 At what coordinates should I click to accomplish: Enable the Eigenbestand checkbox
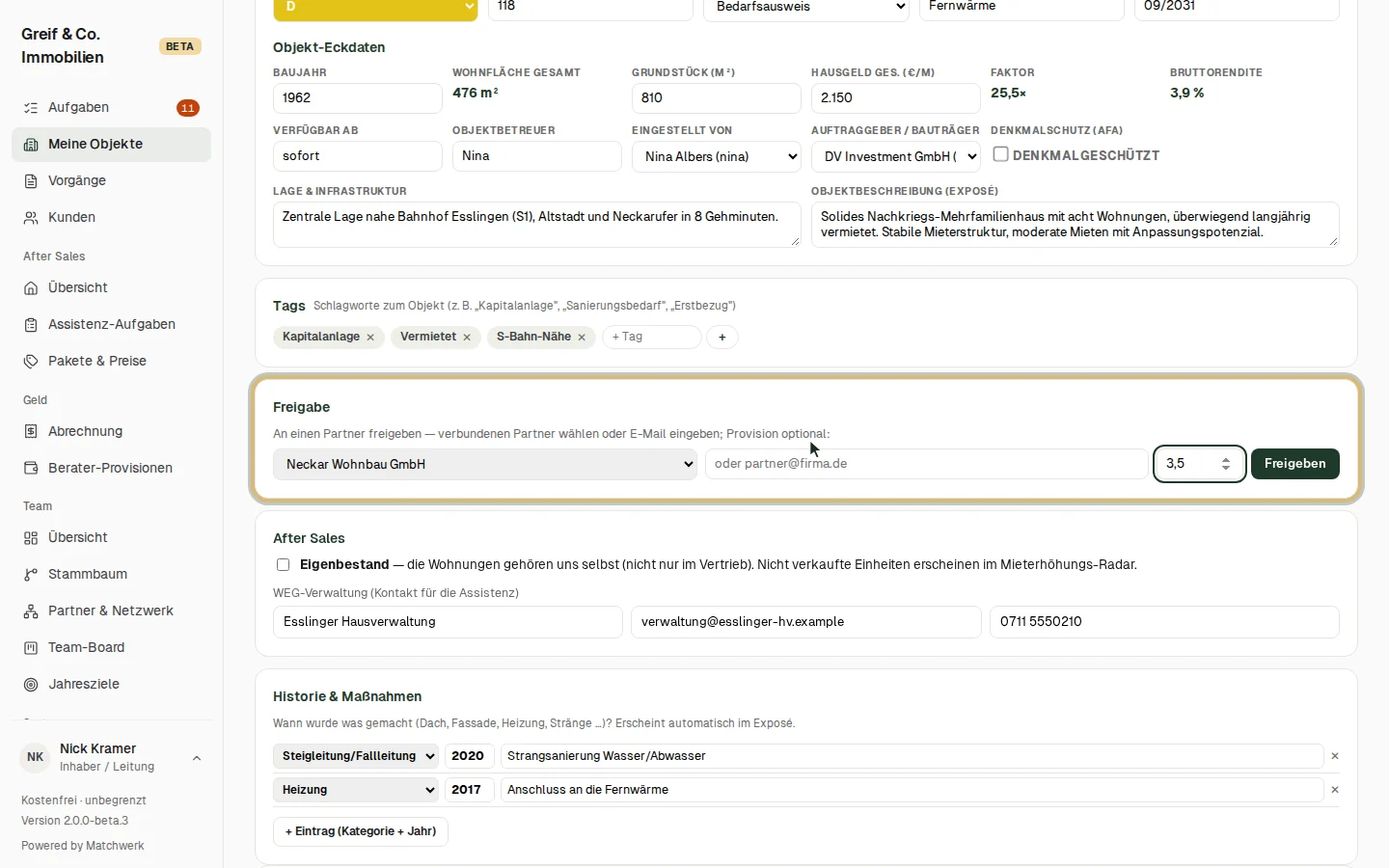coord(283,565)
